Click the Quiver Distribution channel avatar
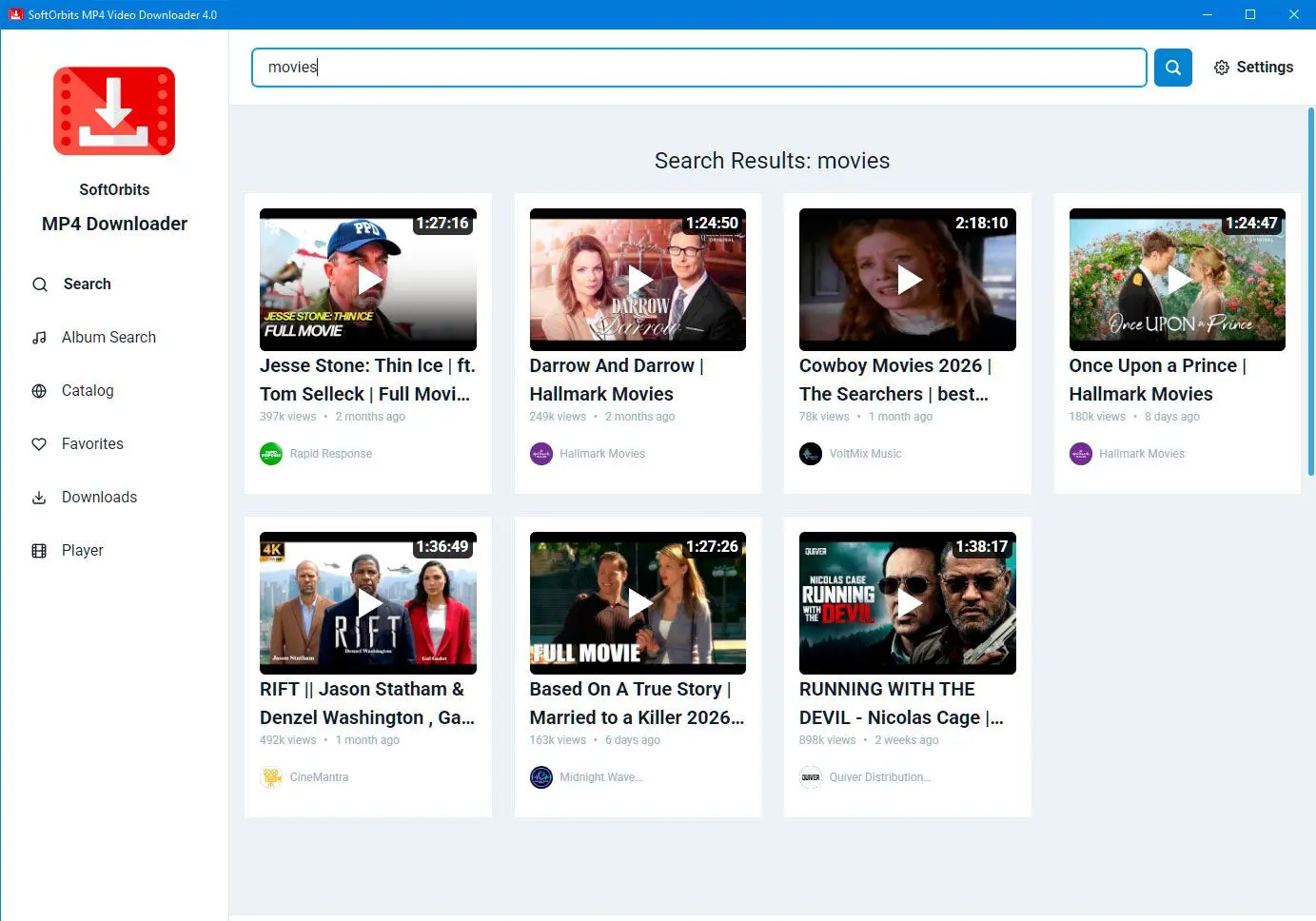This screenshot has height=921, width=1316. tap(811, 777)
